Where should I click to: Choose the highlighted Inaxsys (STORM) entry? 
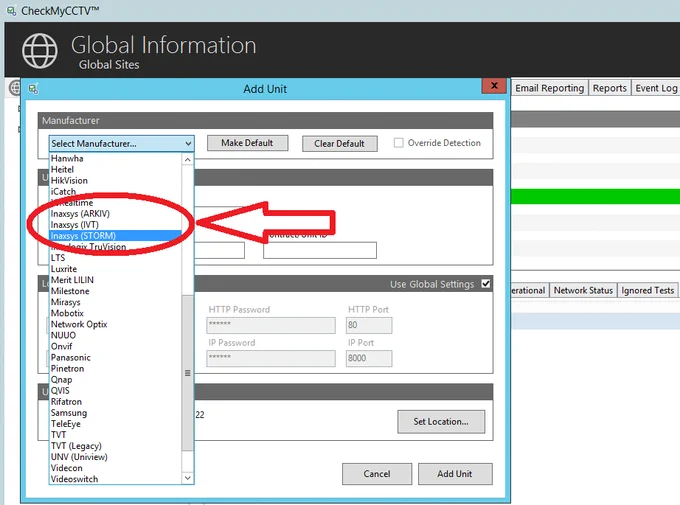pyautogui.click(x=115, y=236)
